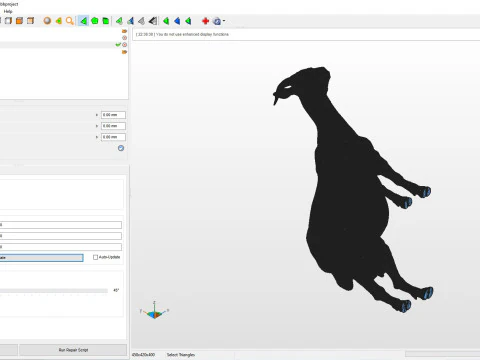Image resolution: width=480 pixels, height=360 pixels.
Task: Expand the arrow beside the bottom 0.00 mm field
Action: (97, 137)
